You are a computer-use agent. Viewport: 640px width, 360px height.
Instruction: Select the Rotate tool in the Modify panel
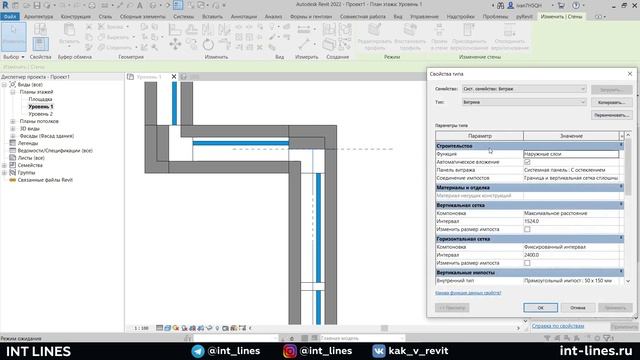pos(208,44)
